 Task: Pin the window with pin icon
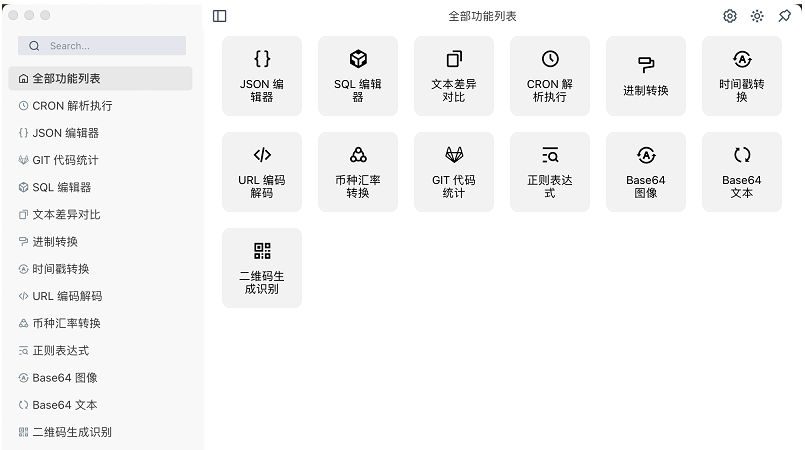(784, 16)
